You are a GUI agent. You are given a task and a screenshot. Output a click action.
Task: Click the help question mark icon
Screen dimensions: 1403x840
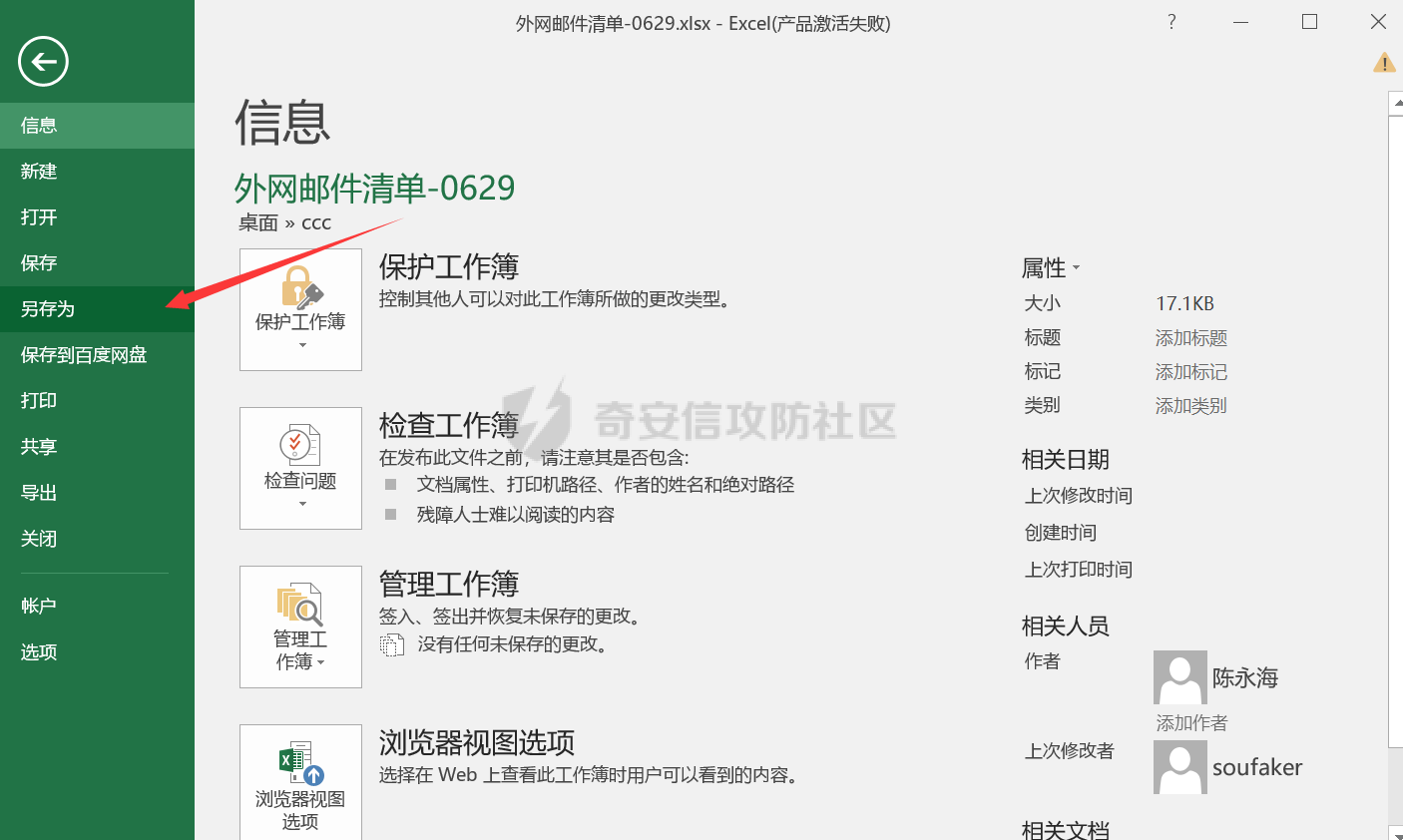point(1171,22)
